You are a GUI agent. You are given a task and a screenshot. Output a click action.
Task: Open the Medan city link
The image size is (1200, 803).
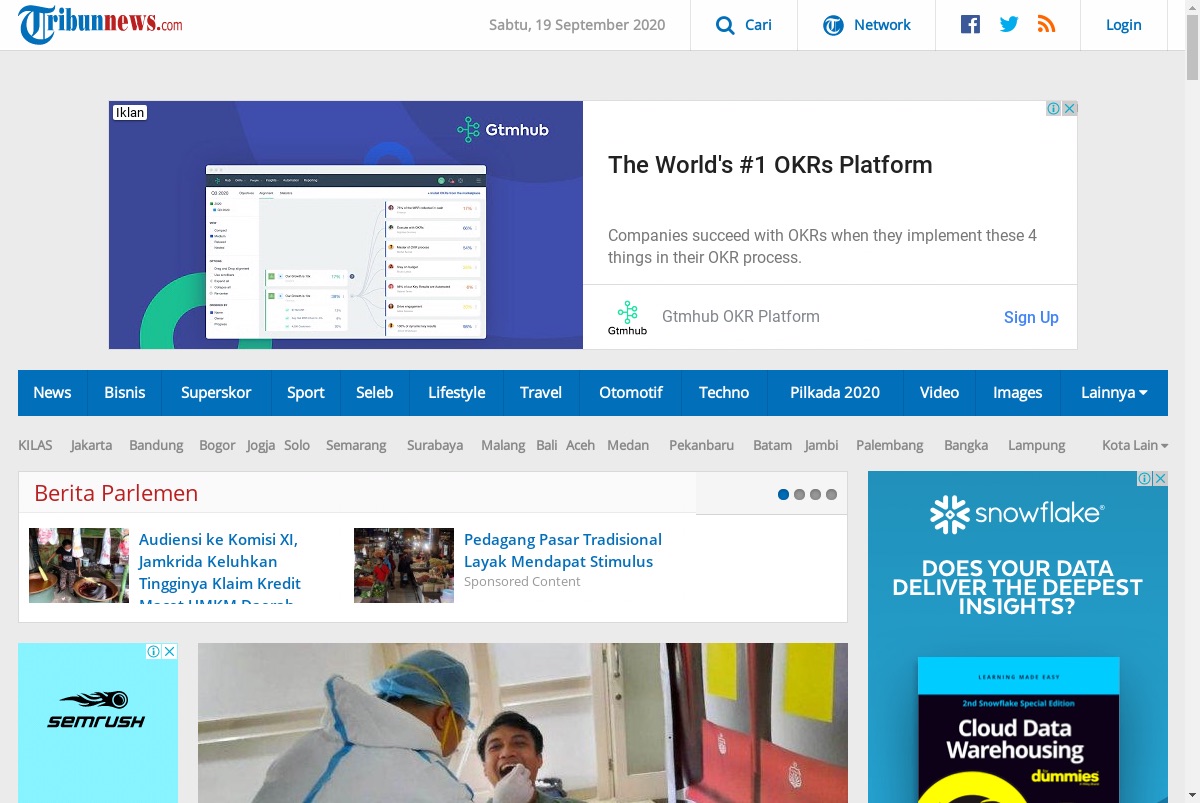coord(628,445)
